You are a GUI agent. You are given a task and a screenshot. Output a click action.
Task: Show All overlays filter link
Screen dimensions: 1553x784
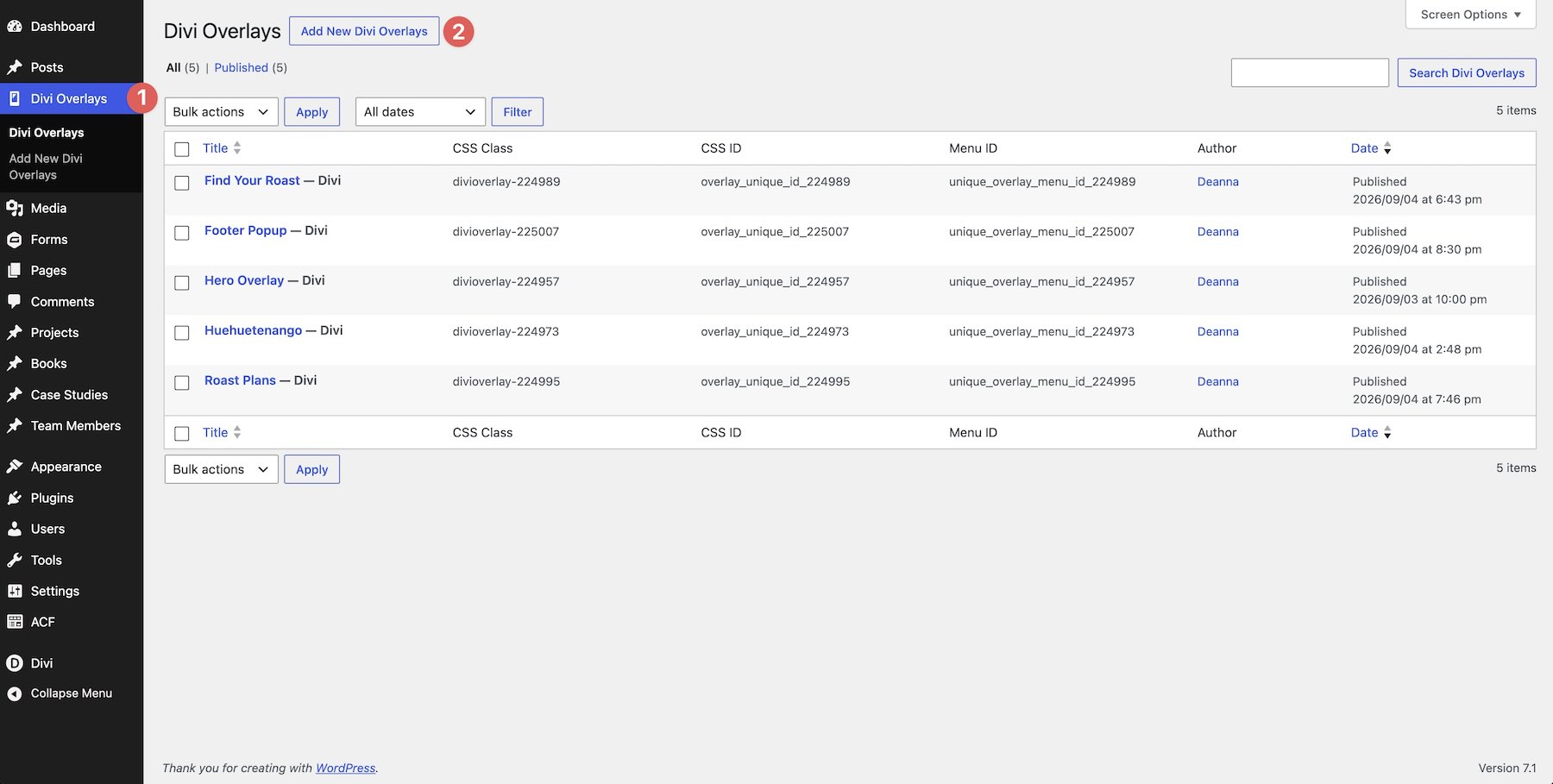(173, 67)
